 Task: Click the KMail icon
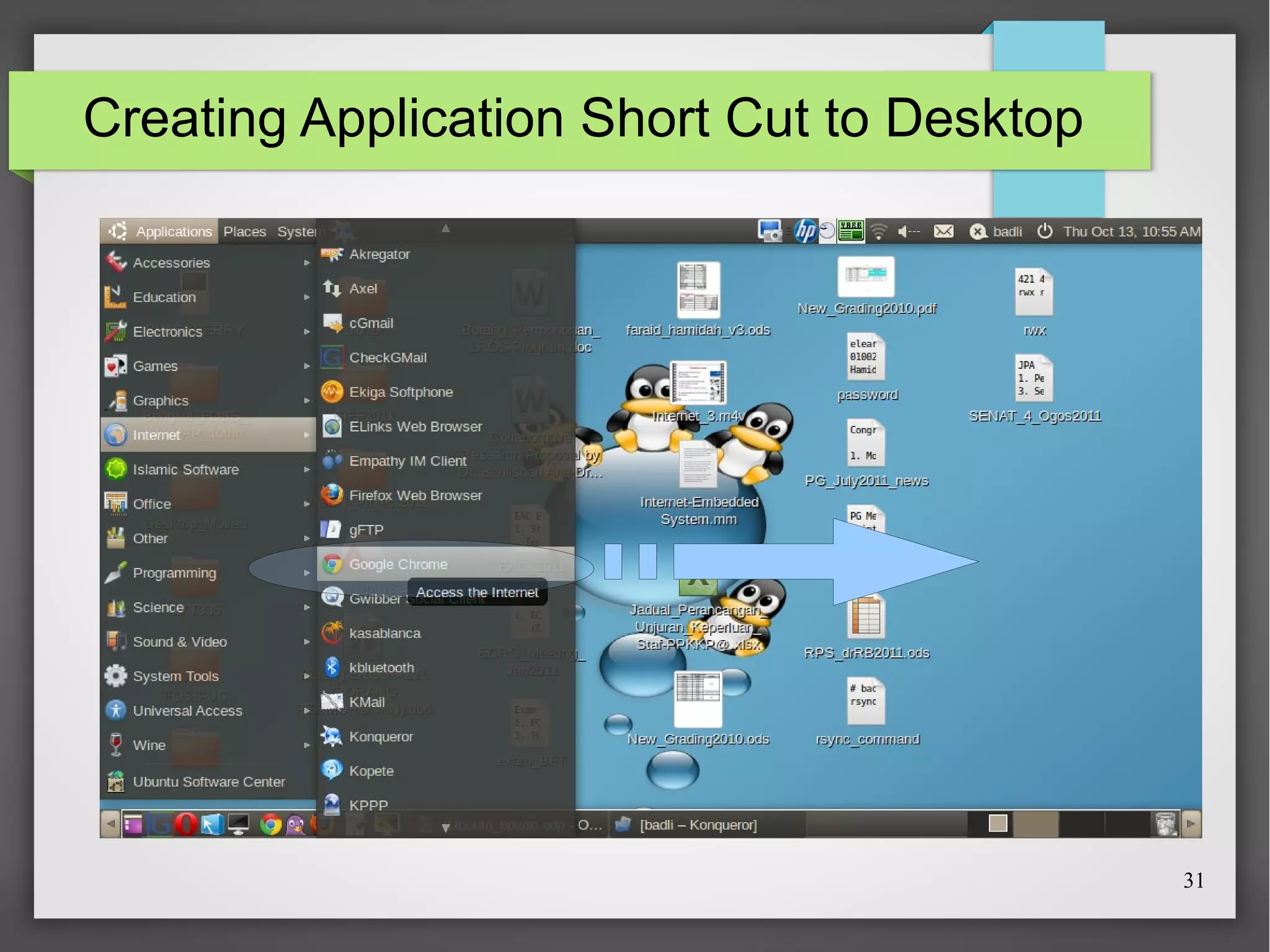pyautogui.click(x=332, y=702)
